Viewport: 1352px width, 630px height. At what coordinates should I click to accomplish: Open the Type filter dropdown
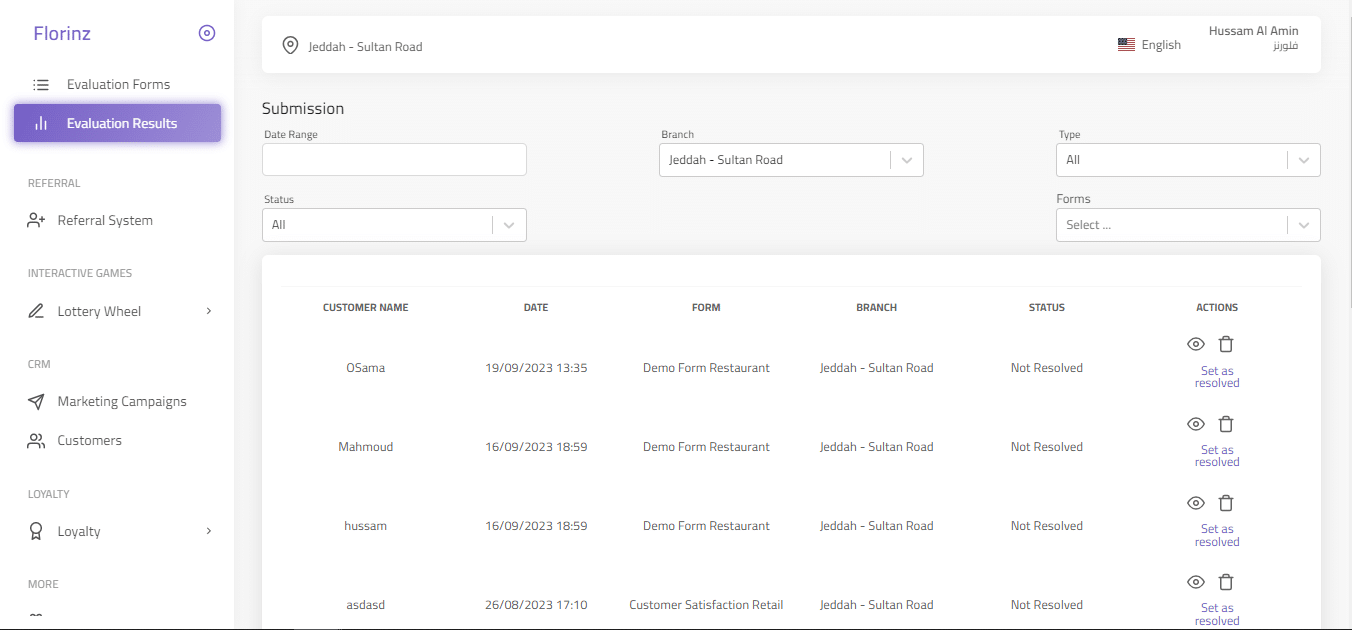coord(1187,160)
